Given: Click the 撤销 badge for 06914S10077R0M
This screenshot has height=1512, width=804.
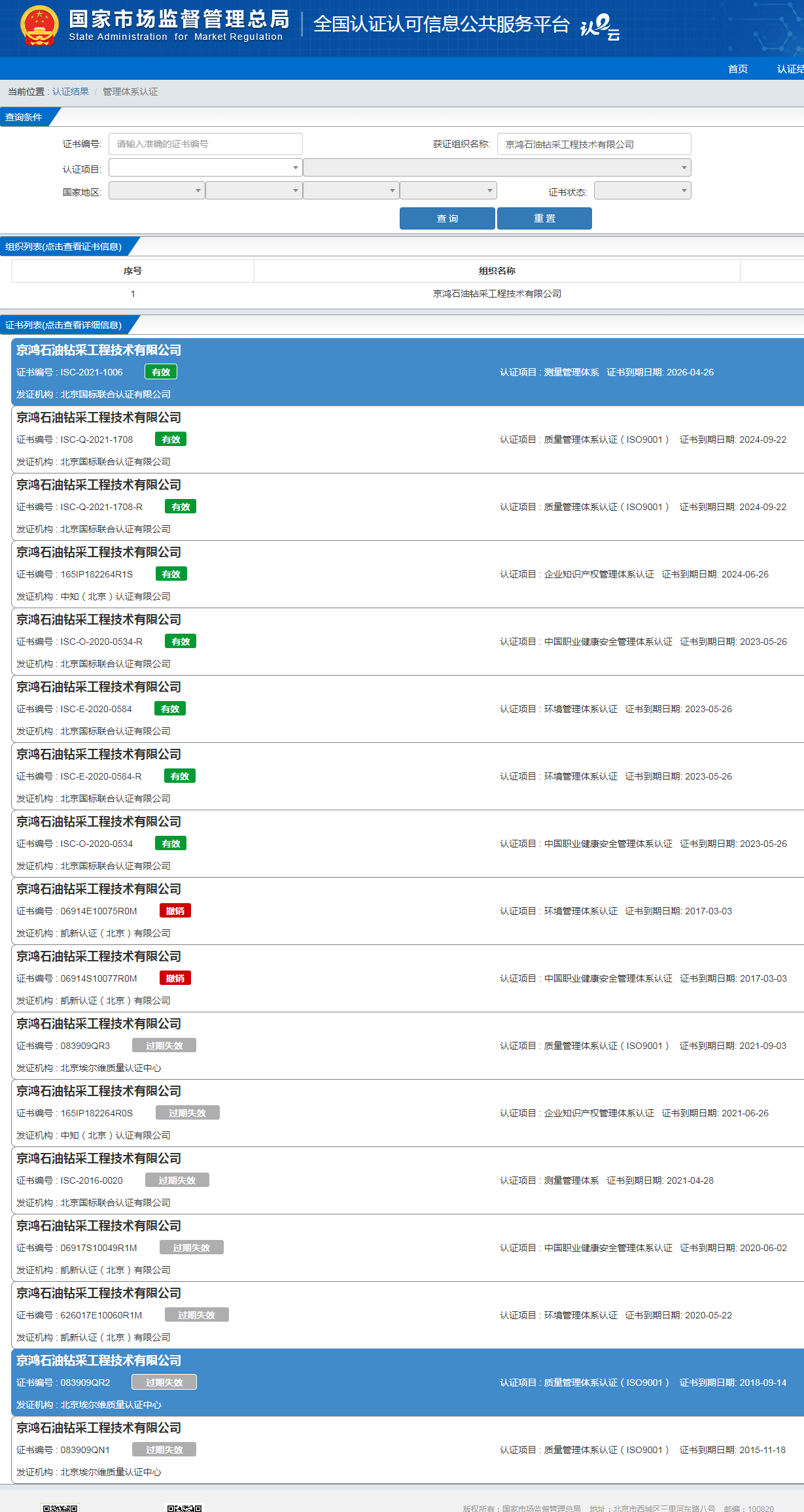Looking at the screenshot, I should coord(175,978).
